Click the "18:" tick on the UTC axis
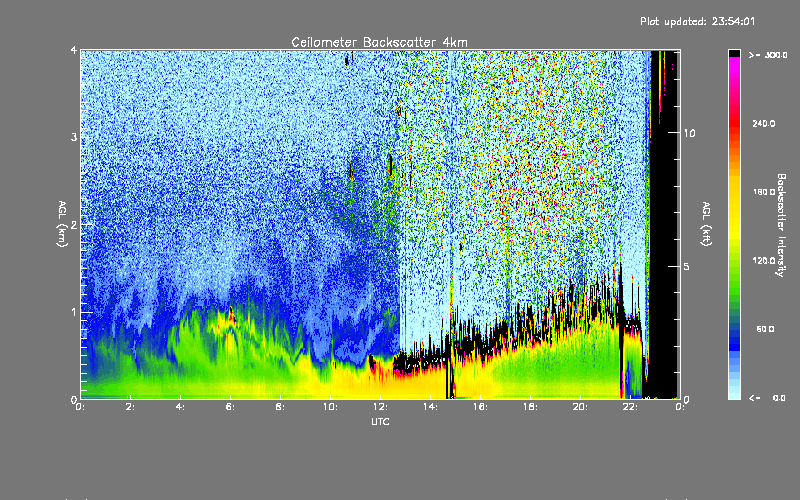Image resolution: width=800 pixels, height=500 pixels. 530,407
